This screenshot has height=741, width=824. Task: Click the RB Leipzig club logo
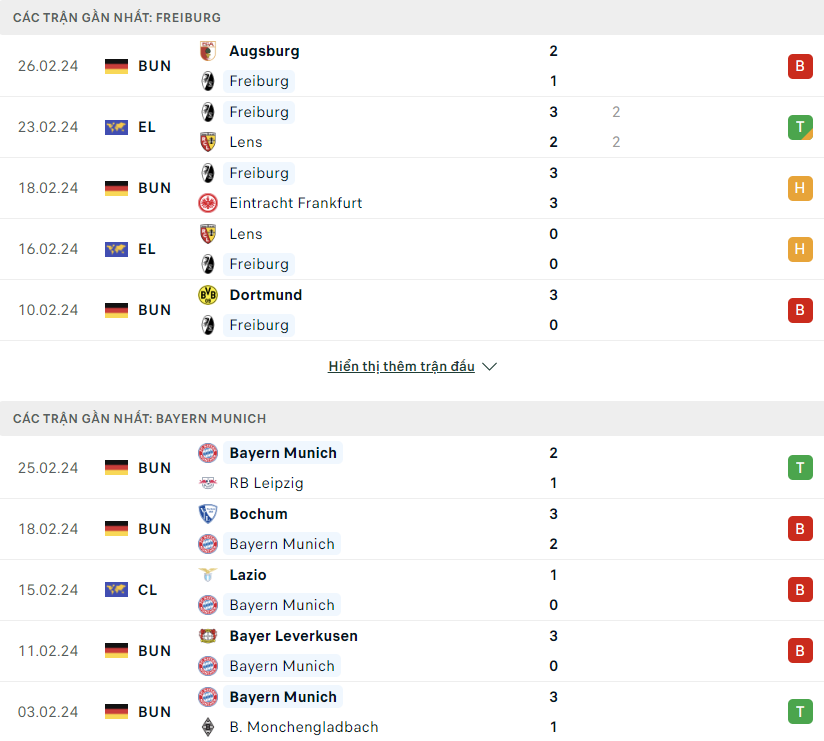[208, 483]
